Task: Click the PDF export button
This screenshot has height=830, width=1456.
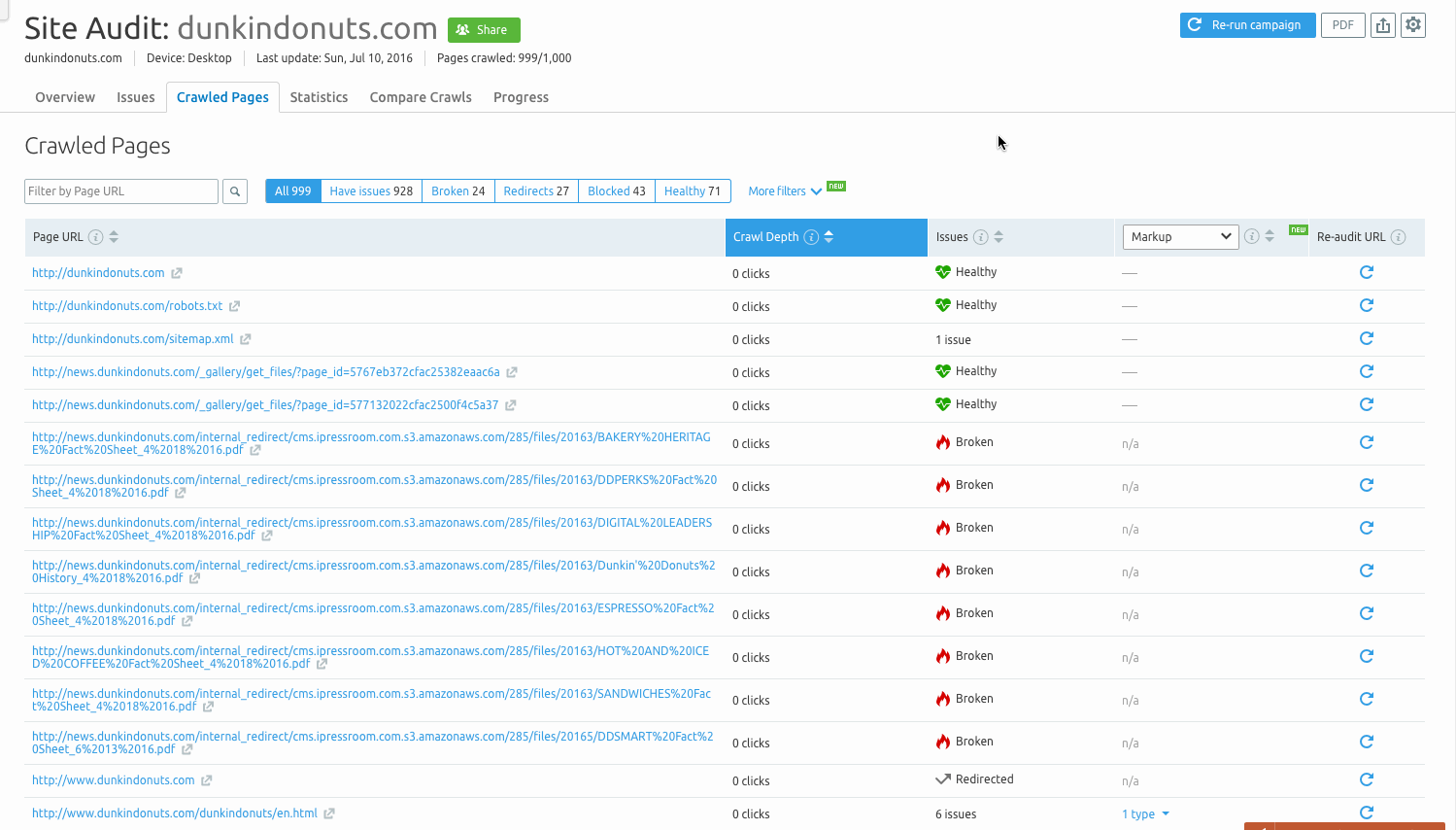Action: [1343, 25]
